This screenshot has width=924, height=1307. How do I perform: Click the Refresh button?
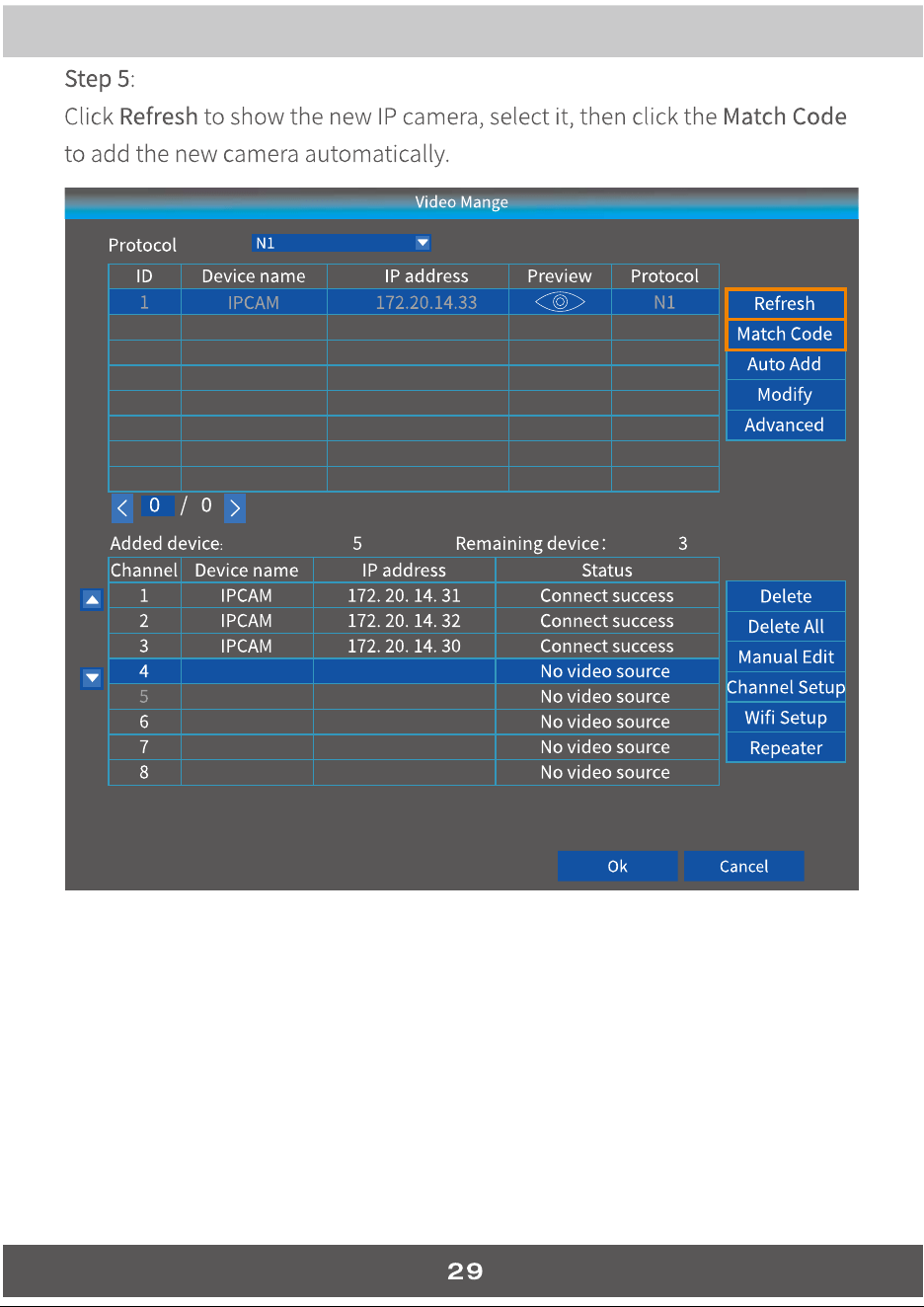coord(785,303)
